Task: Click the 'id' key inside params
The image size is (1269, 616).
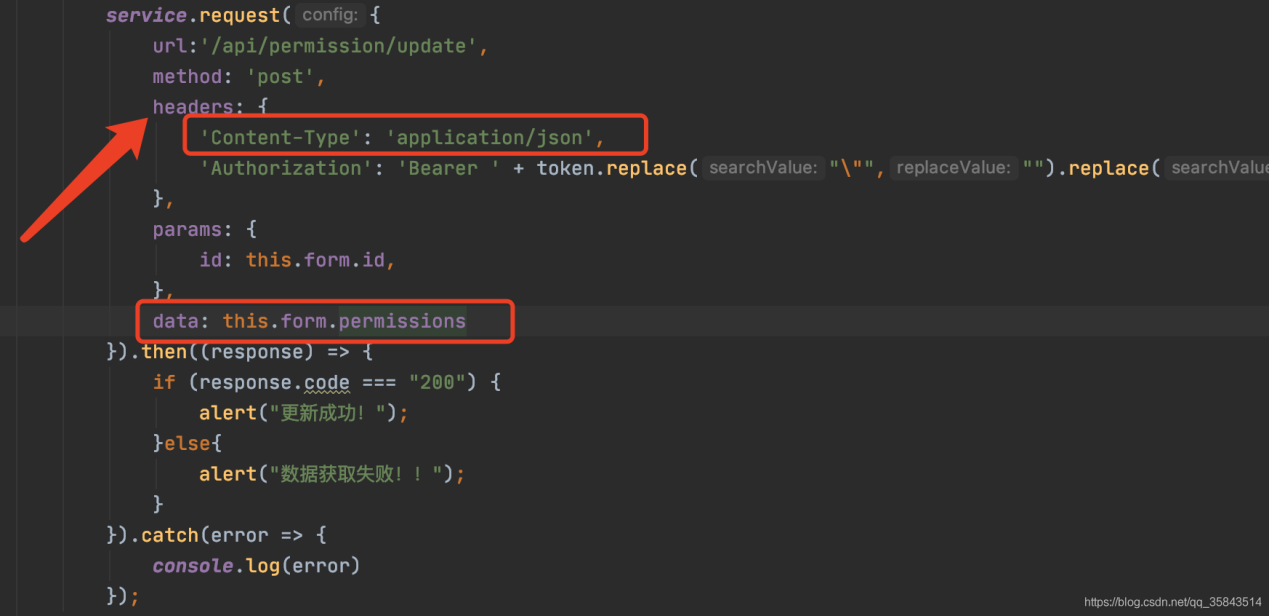Action: pyautogui.click(x=210, y=260)
